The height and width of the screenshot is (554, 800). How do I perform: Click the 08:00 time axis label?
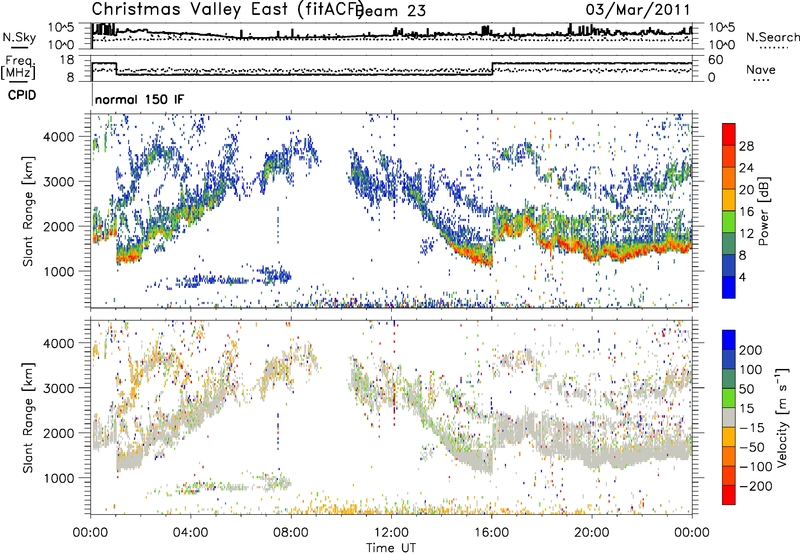(x=290, y=533)
